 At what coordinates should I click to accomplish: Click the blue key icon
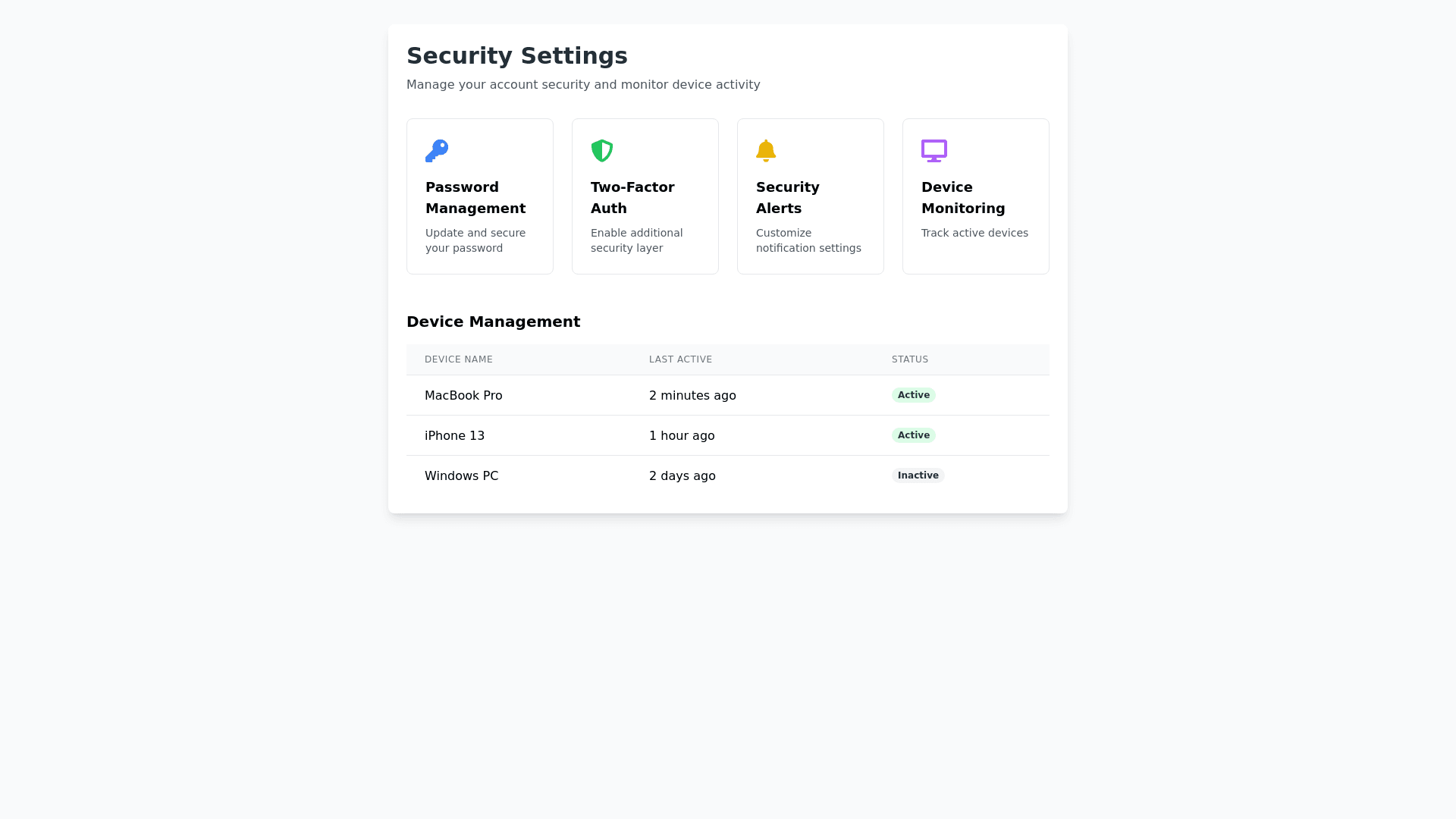(x=437, y=151)
